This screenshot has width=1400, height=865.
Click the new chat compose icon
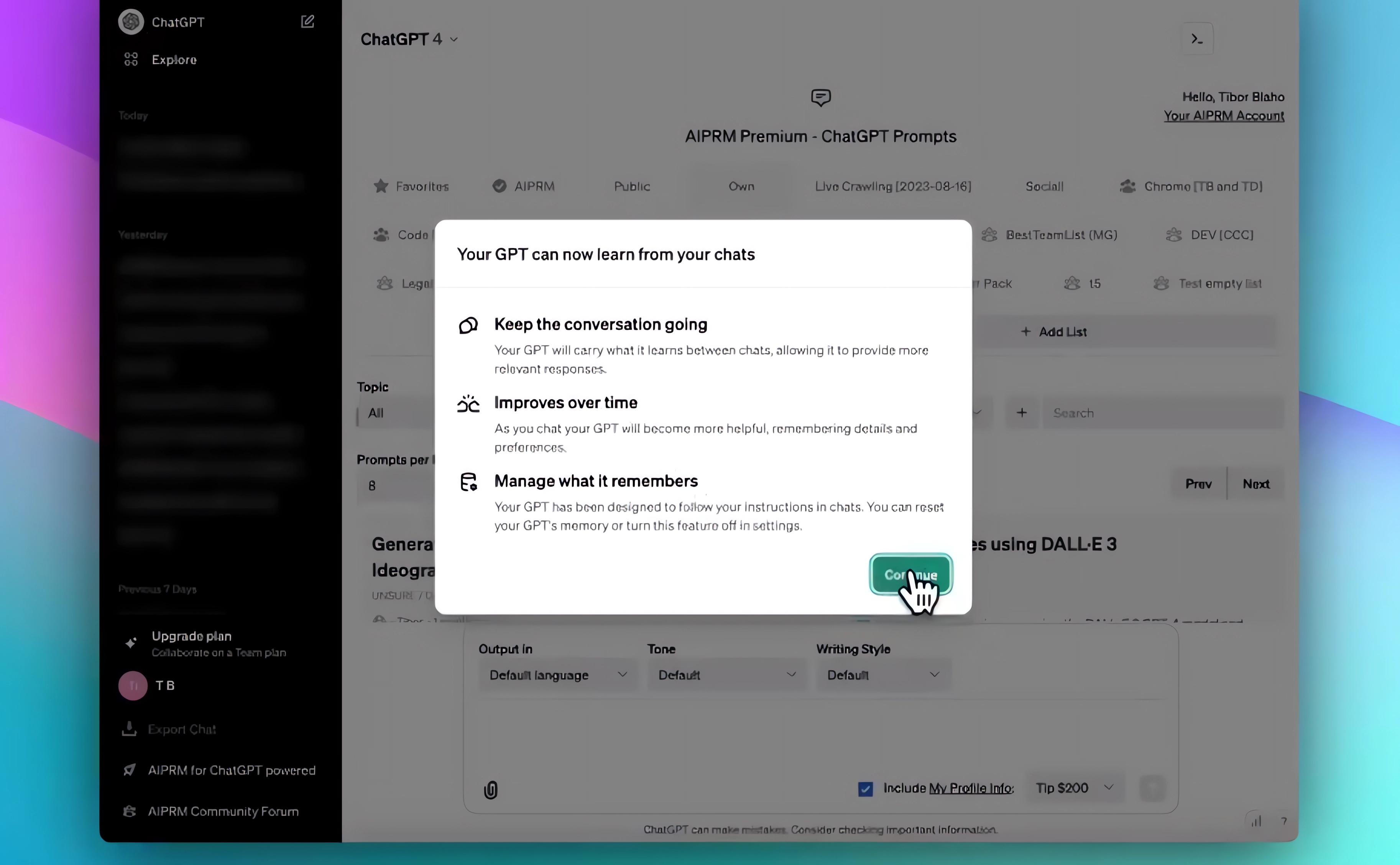(x=307, y=22)
